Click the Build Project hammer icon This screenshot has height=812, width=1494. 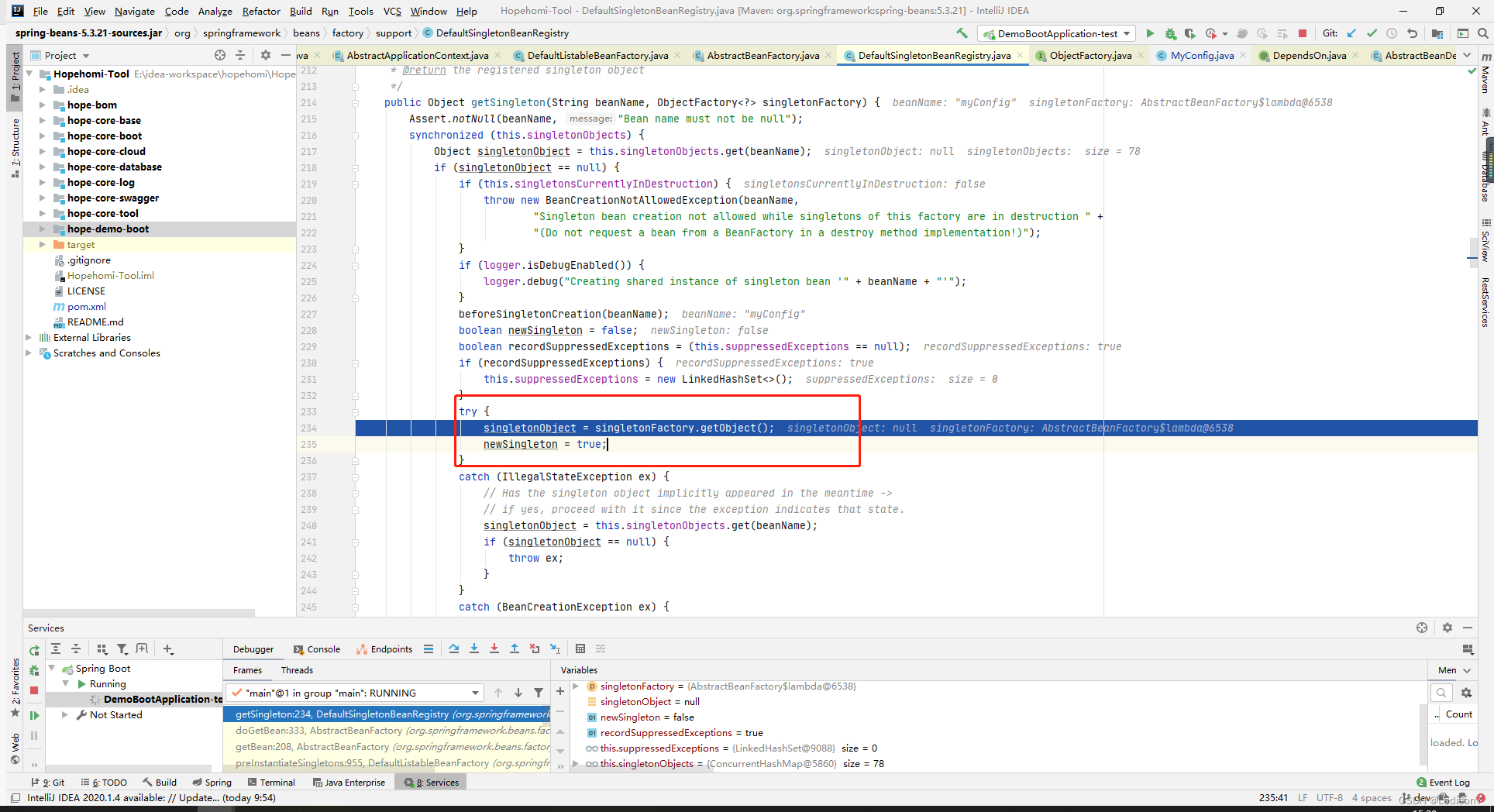(962, 33)
